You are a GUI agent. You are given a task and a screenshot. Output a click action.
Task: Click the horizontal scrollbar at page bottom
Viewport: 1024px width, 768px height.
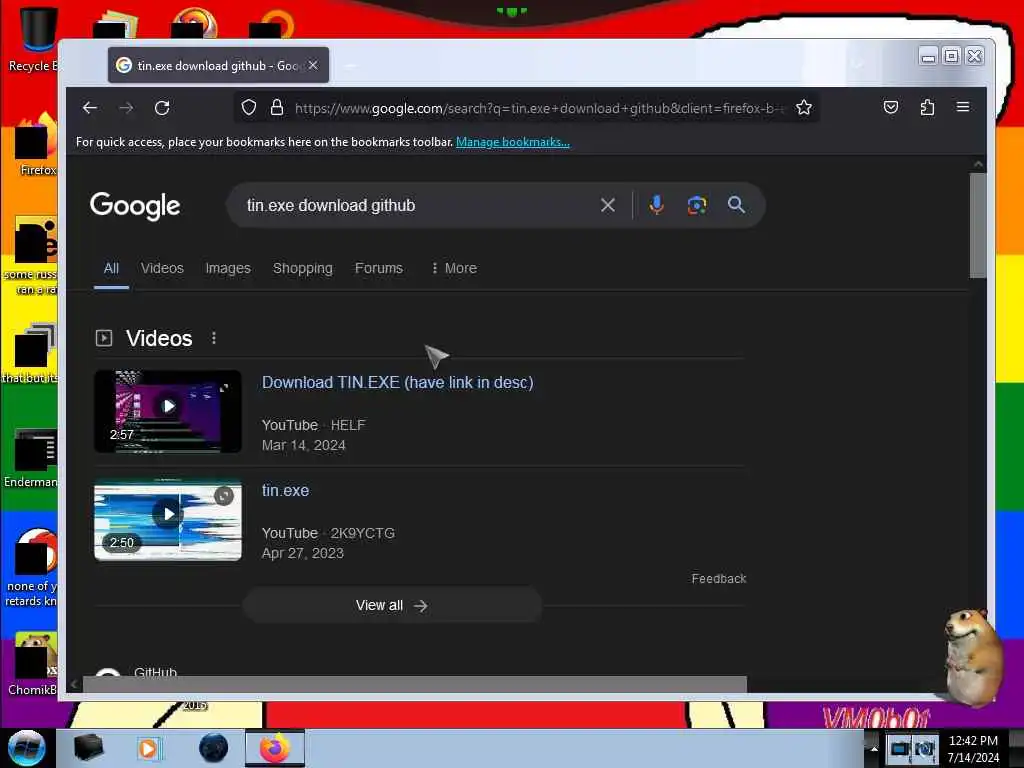pos(415,684)
